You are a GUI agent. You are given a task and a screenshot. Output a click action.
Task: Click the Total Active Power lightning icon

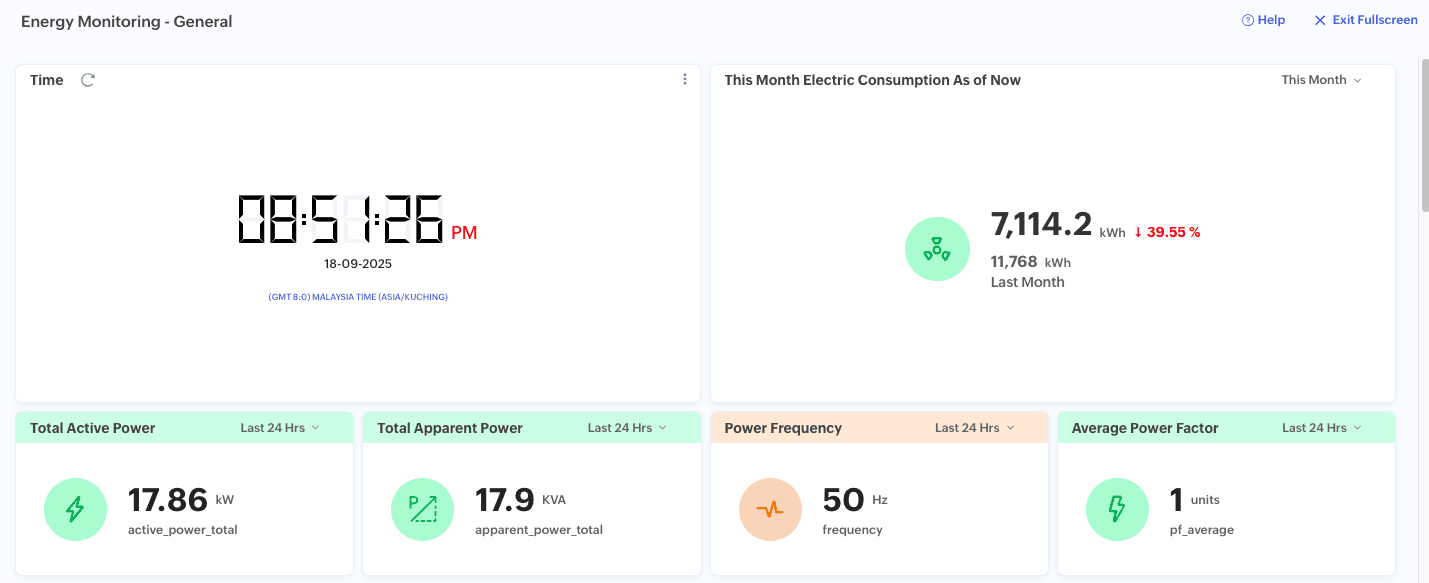point(75,510)
